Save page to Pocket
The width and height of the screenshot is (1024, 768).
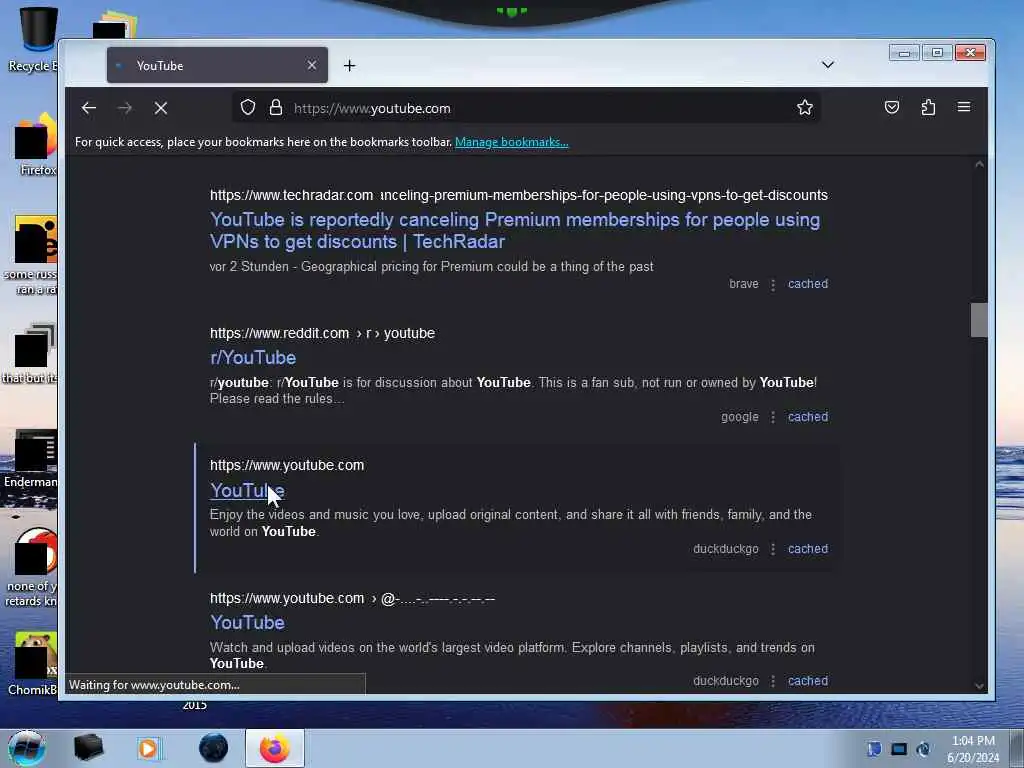click(x=891, y=107)
